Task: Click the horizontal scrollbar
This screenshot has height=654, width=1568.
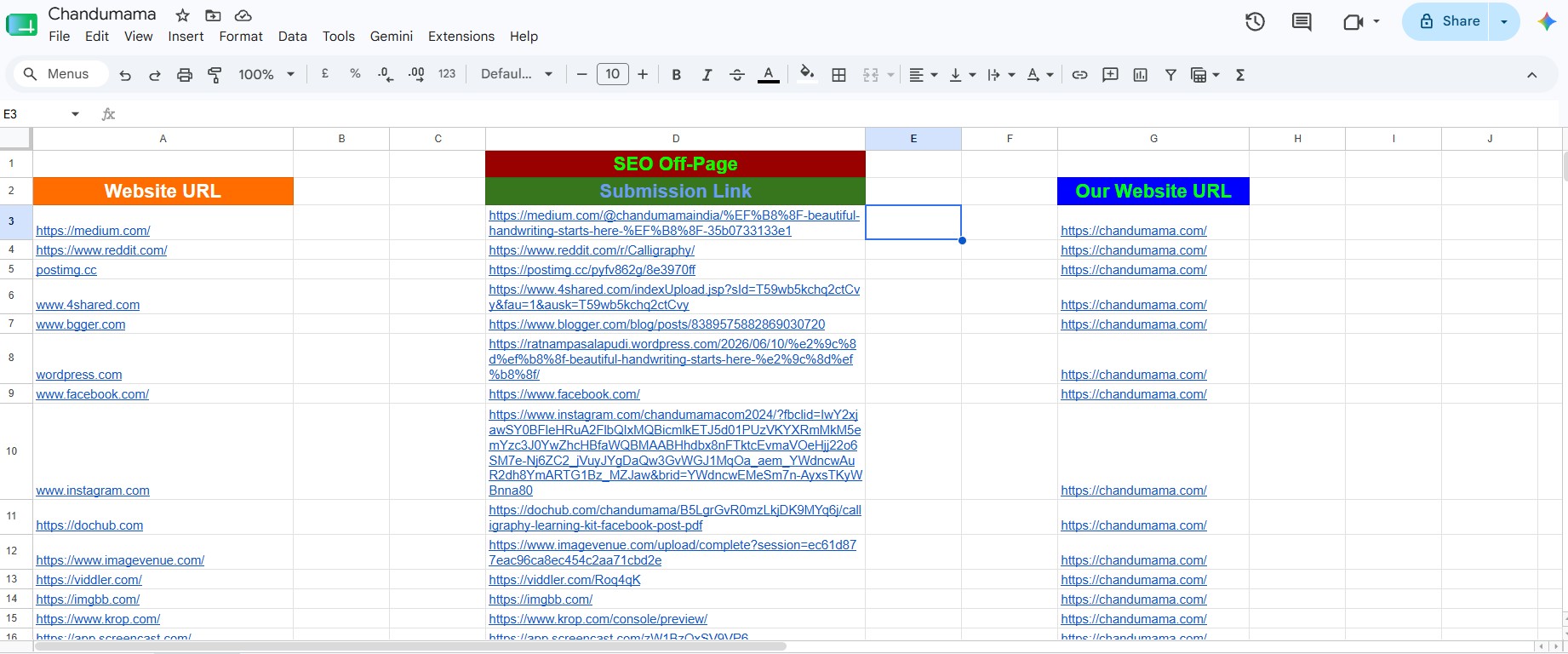Action: (409, 647)
